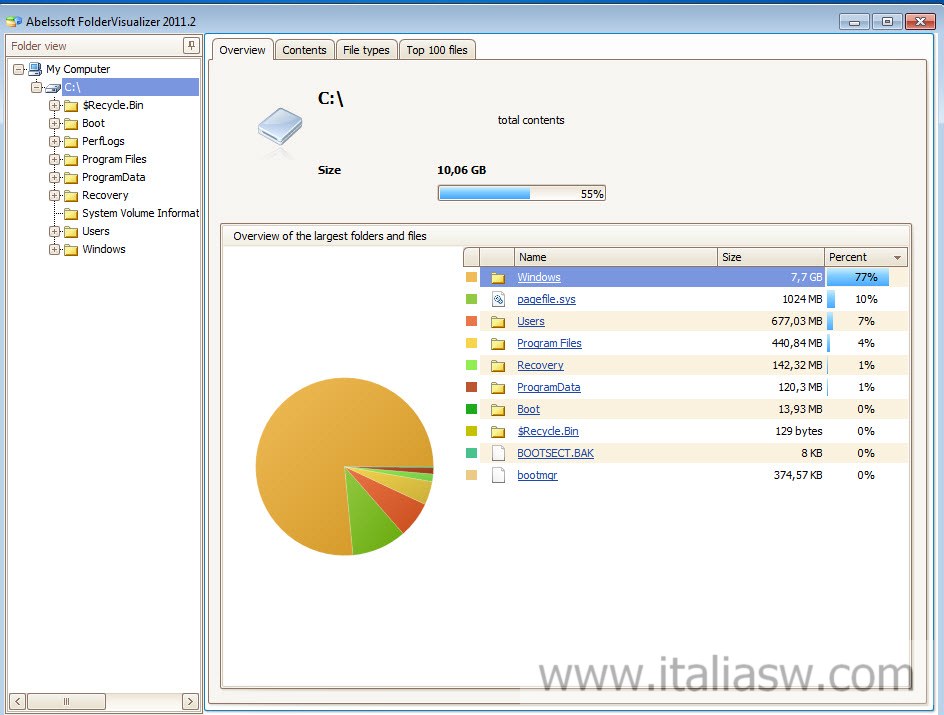Viewport: 944px width, 715px height.
Task: Click the C:\ drive icon in tree
Action: 53,88
